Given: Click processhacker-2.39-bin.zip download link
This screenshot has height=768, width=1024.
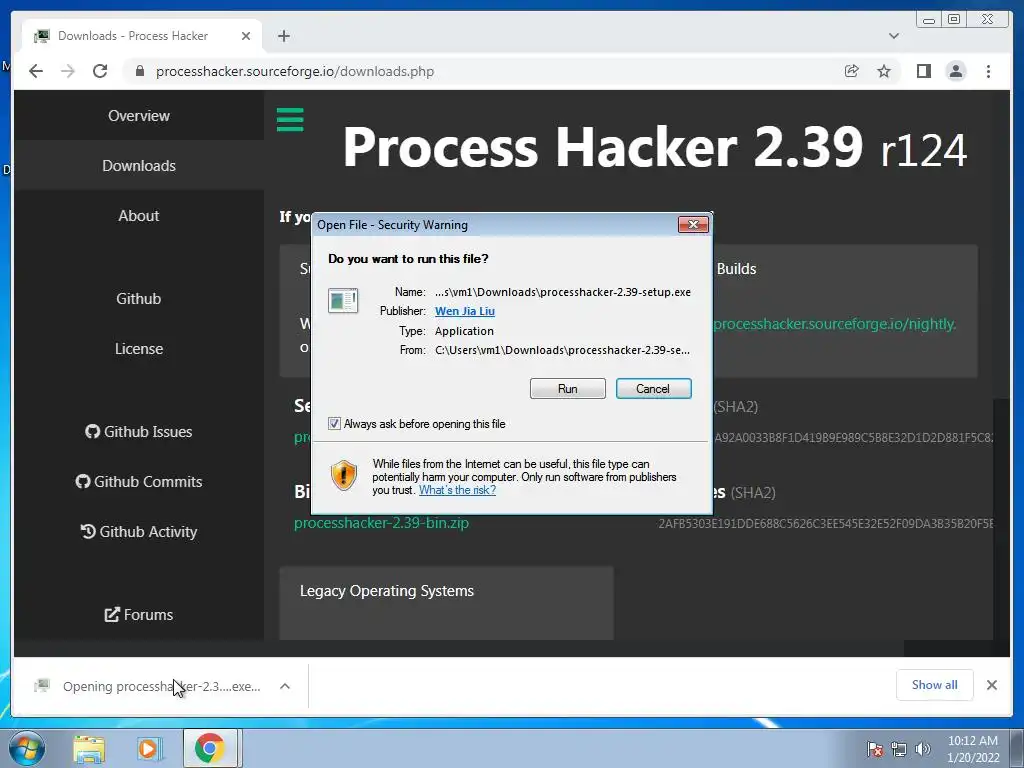Looking at the screenshot, I should (x=381, y=522).
